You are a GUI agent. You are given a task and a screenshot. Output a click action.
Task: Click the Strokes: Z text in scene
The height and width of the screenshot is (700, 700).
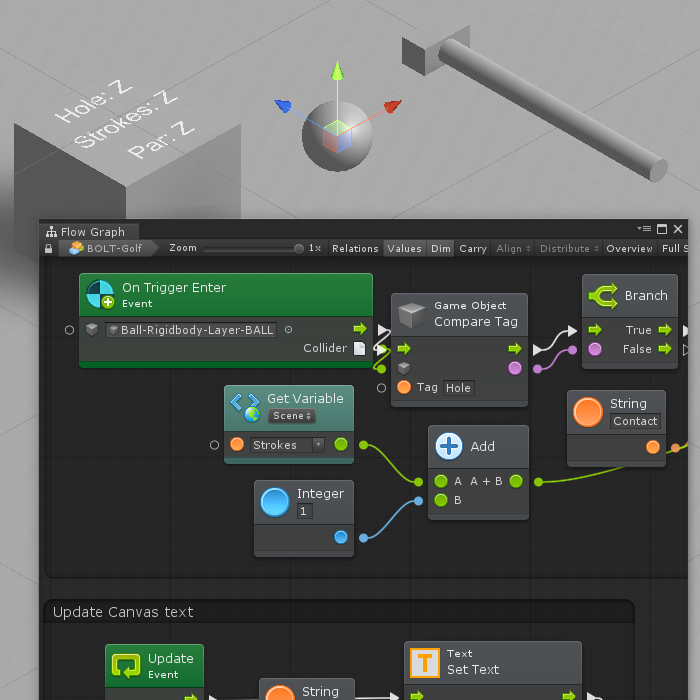[x=125, y=119]
